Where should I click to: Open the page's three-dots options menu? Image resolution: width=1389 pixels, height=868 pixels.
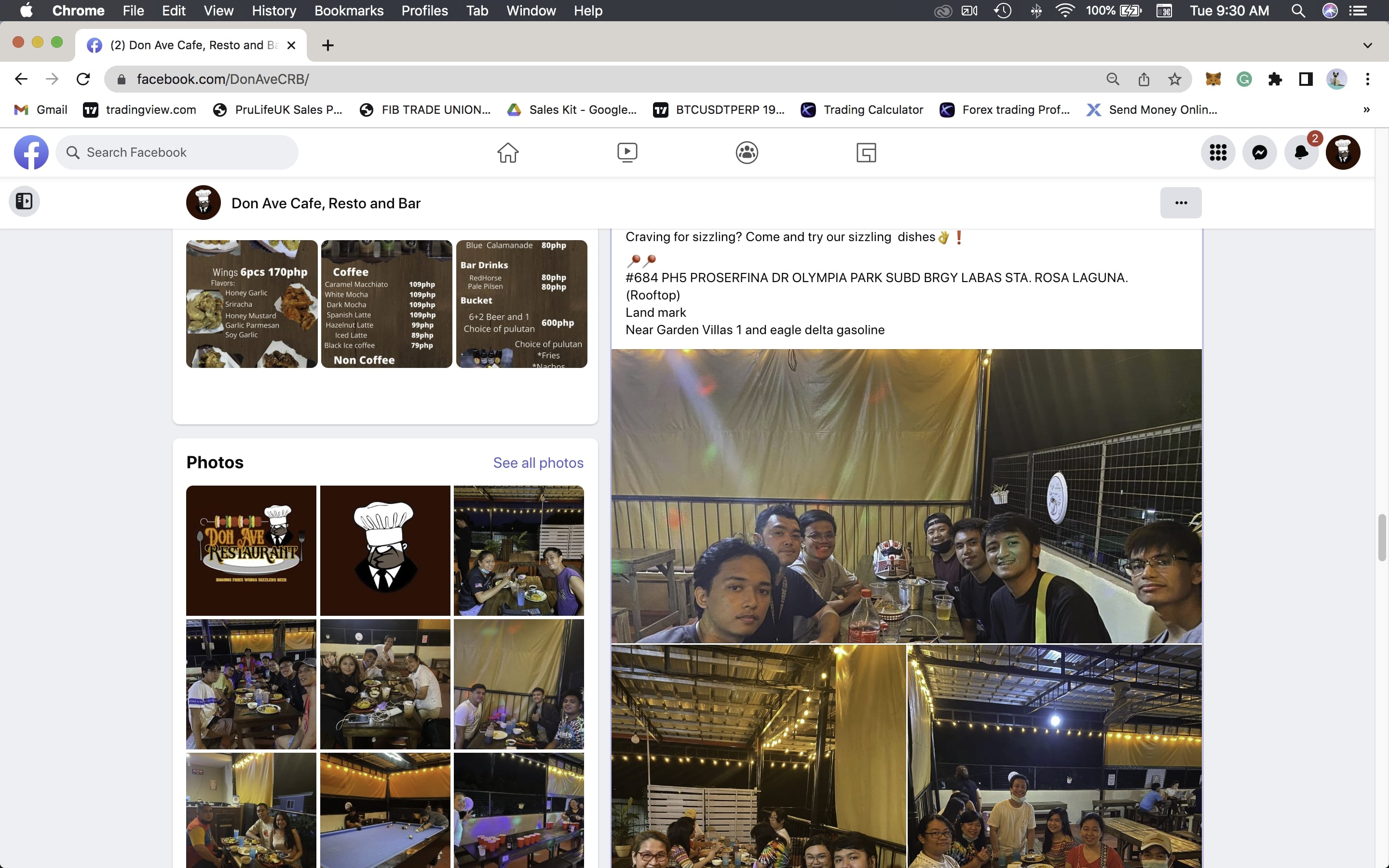click(1180, 203)
